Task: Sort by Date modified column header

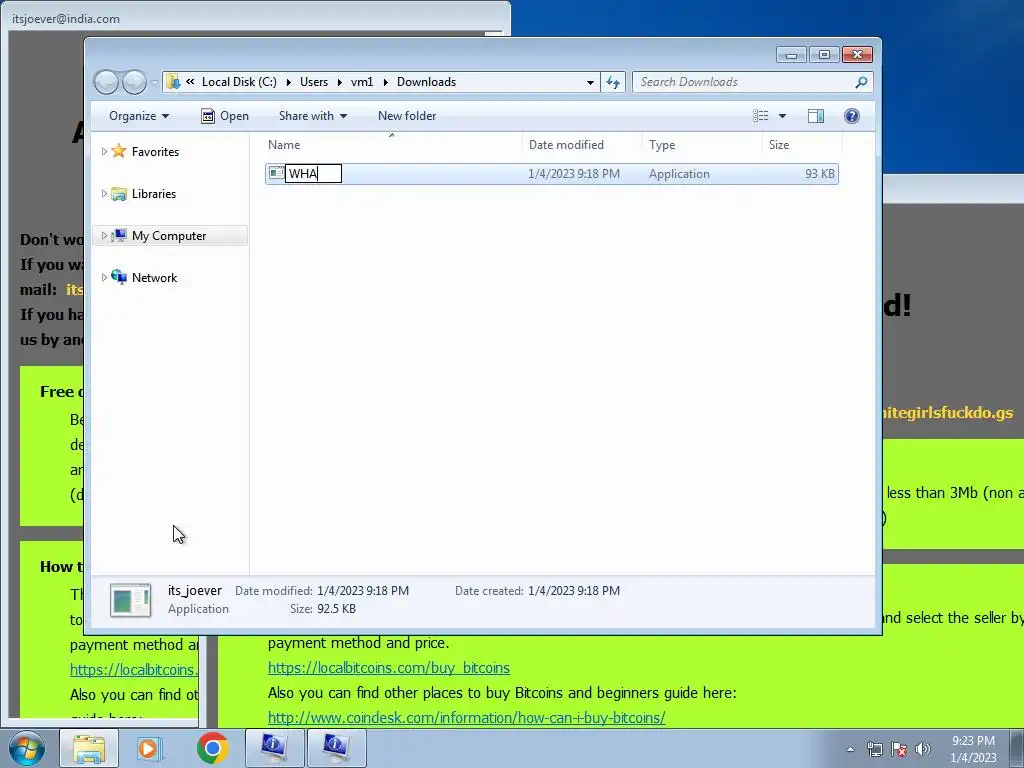Action: 583,145
